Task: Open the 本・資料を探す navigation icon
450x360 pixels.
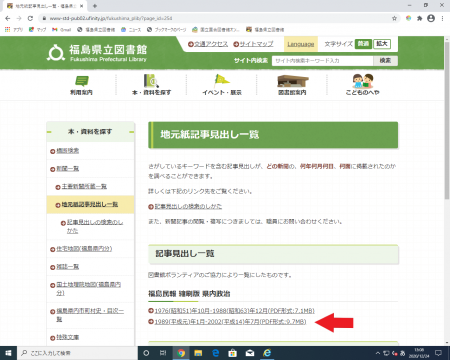Action: click(x=151, y=85)
